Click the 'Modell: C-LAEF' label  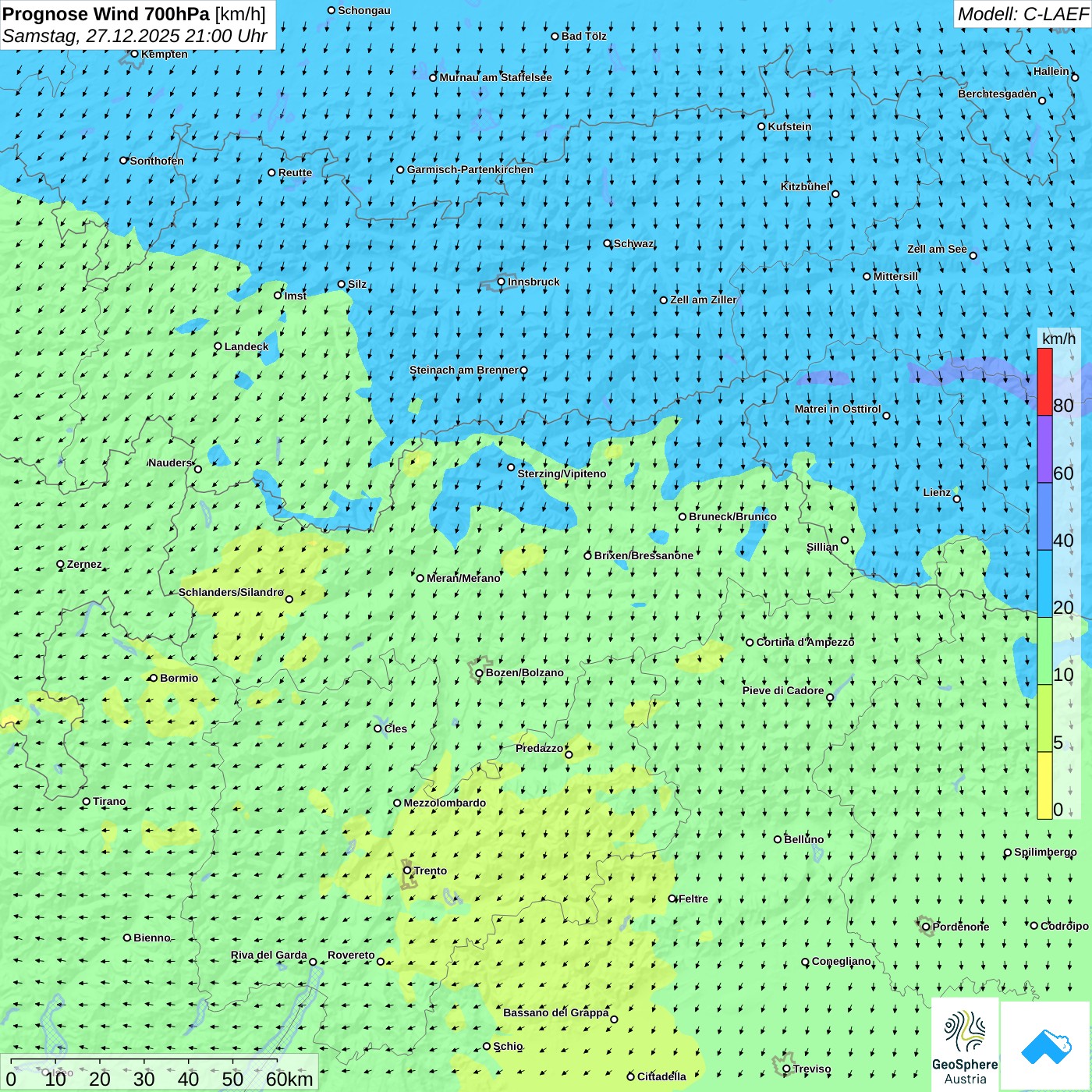pyautogui.click(x=1023, y=14)
